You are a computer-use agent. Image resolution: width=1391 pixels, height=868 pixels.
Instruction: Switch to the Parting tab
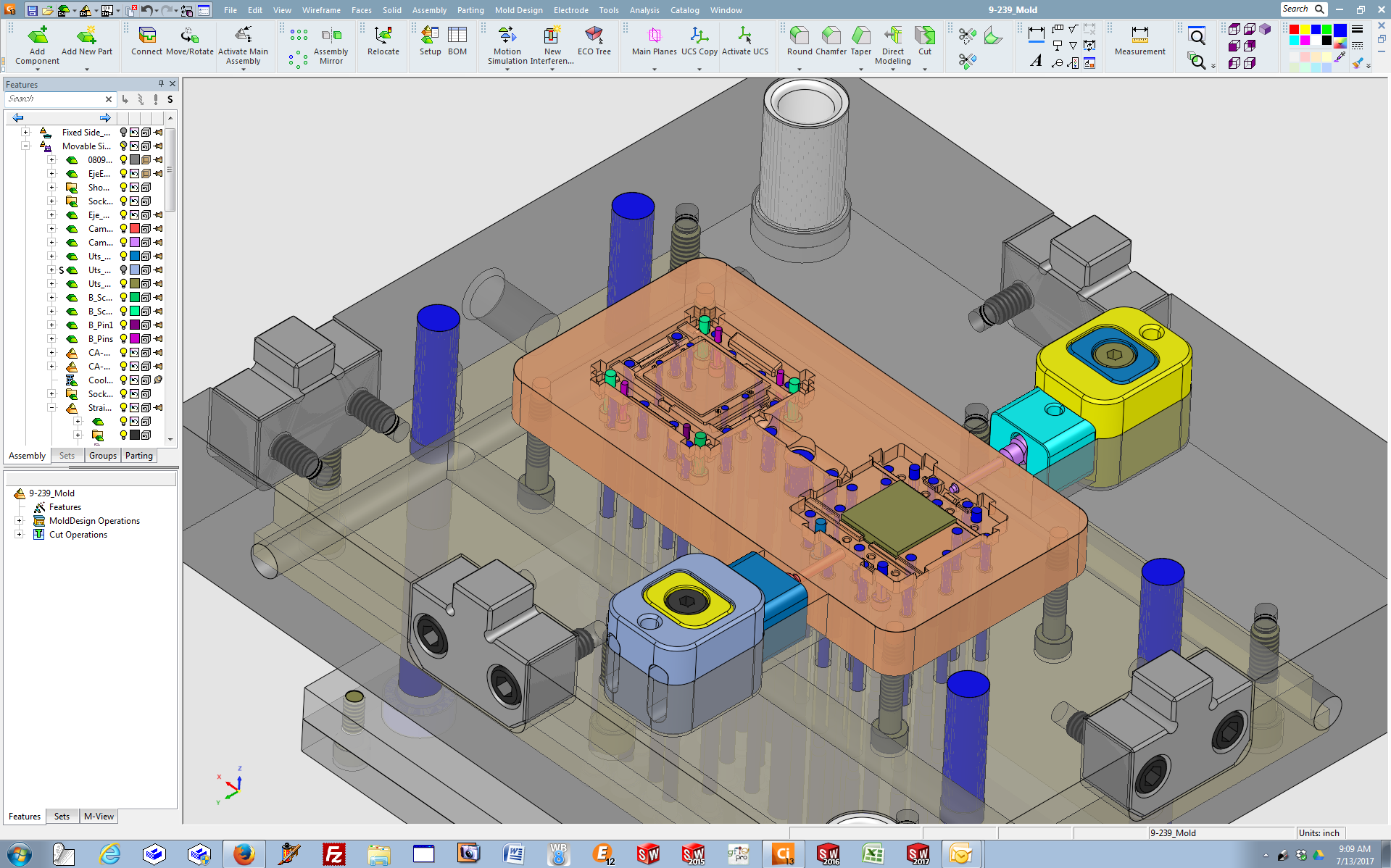click(138, 456)
